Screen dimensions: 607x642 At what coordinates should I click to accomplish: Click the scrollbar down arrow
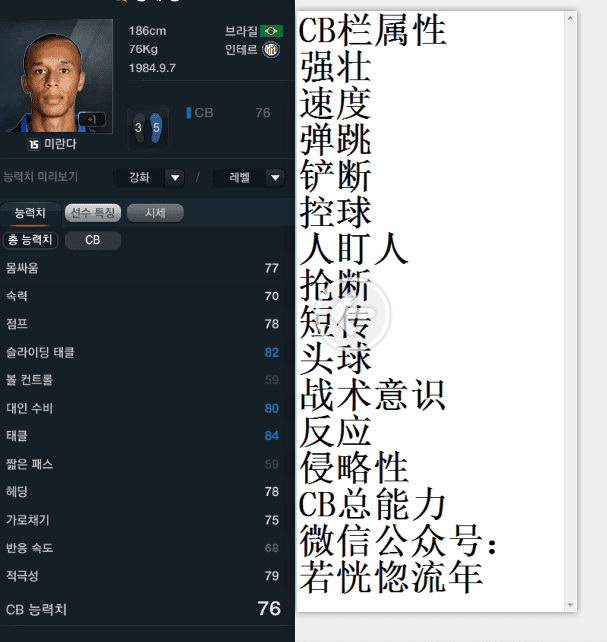coord(570,605)
